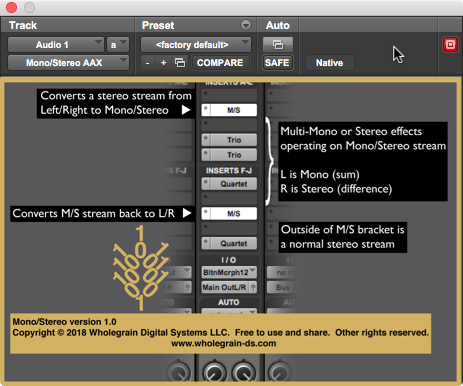
Task: Click the left center pan knob
Action: tap(214, 372)
